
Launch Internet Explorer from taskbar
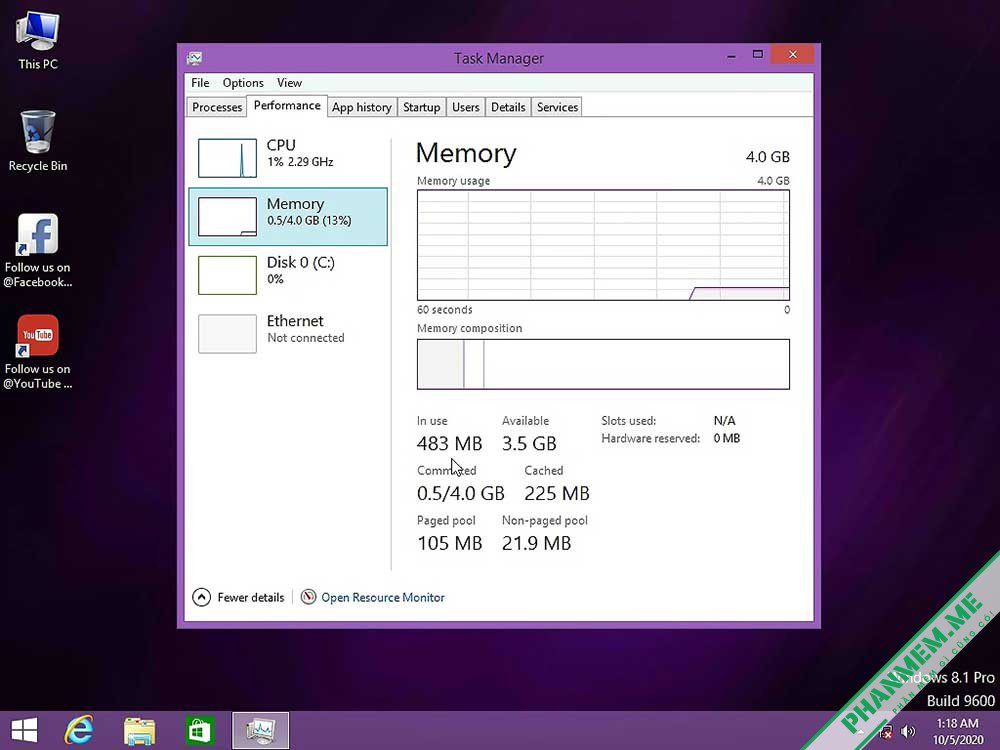tap(79, 730)
